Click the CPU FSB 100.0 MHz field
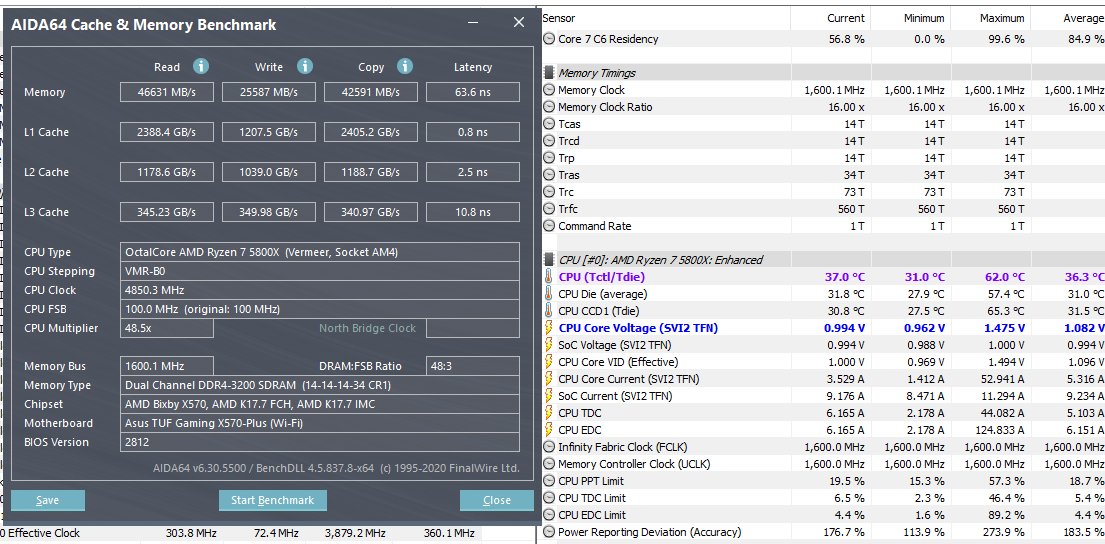The width and height of the screenshot is (1105, 544). (320, 309)
